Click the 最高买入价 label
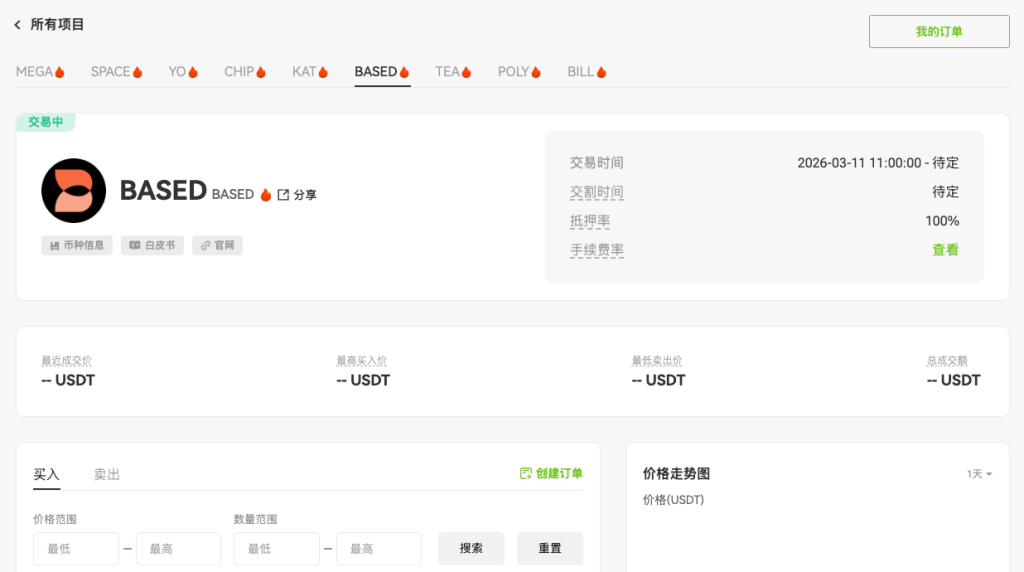 (362, 360)
